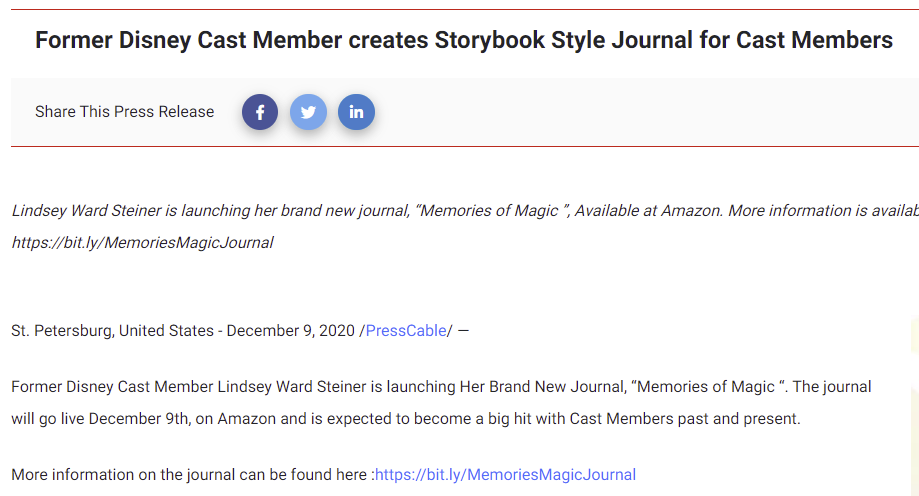The image size is (919, 496).
Task: Click the italic summary line starting 'Lindsey Ward Steiner is launching'
Action: (x=465, y=210)
